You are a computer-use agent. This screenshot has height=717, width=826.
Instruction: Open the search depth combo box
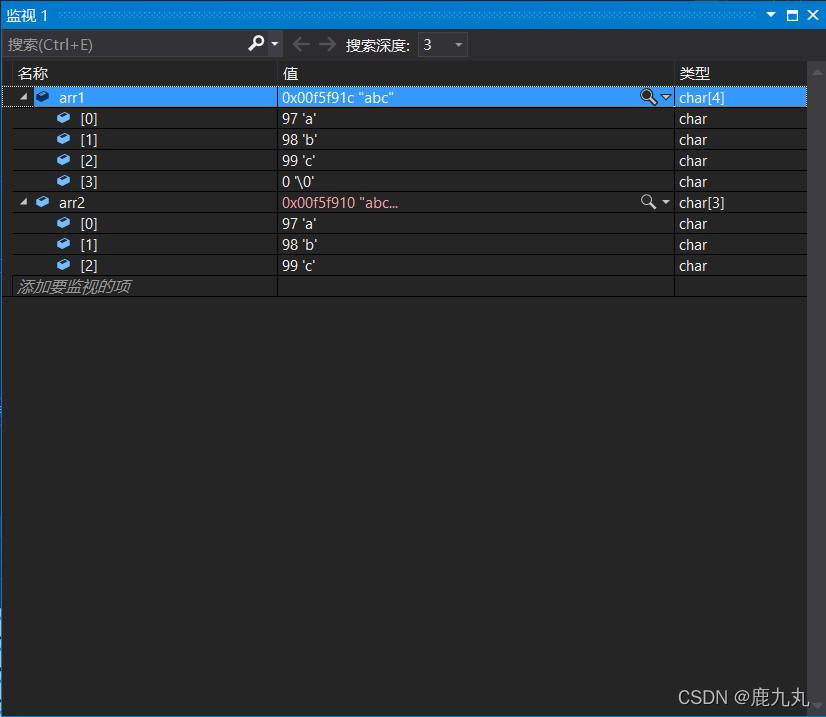point(442,45)
